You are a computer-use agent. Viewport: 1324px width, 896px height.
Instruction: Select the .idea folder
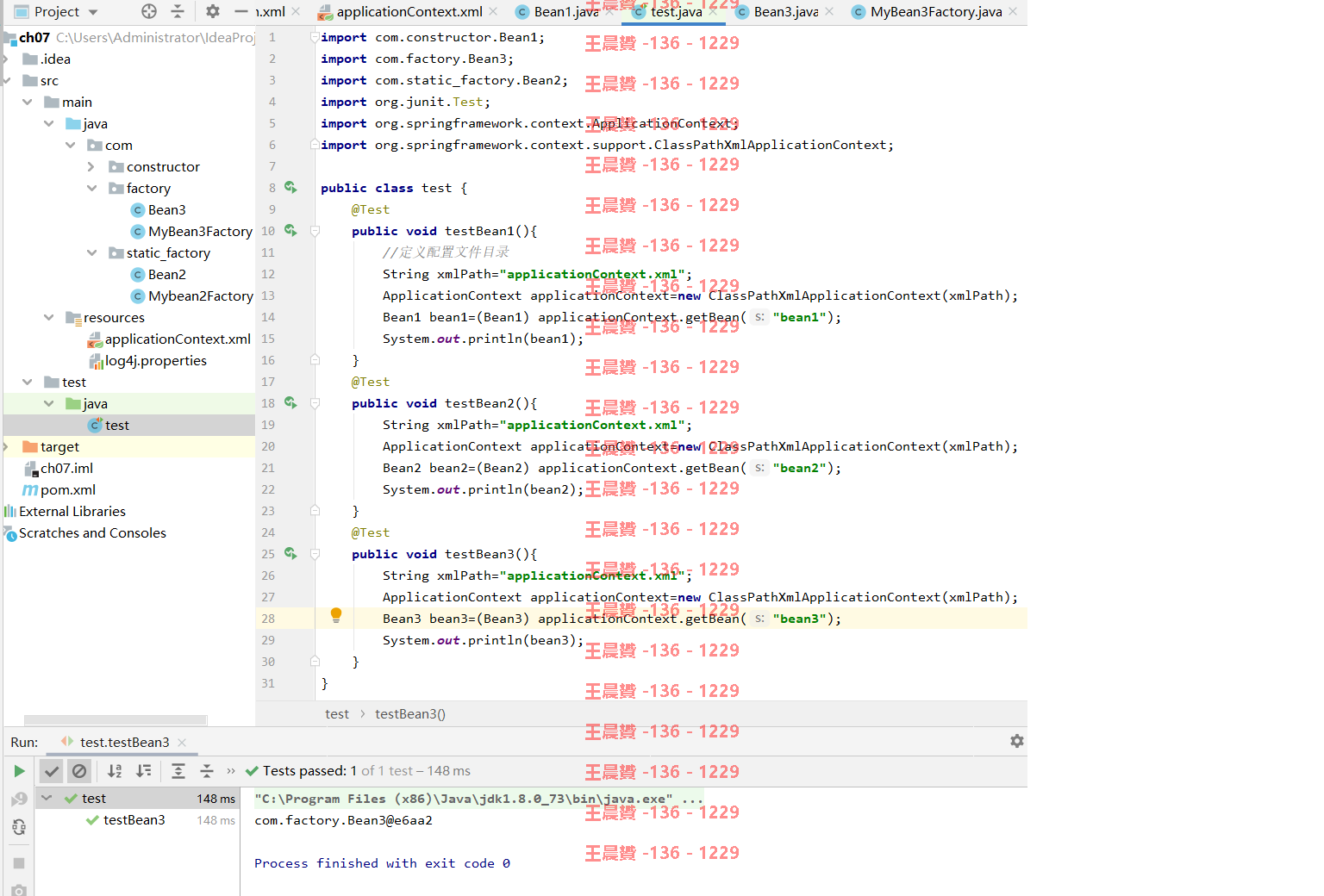pos(47,59)
